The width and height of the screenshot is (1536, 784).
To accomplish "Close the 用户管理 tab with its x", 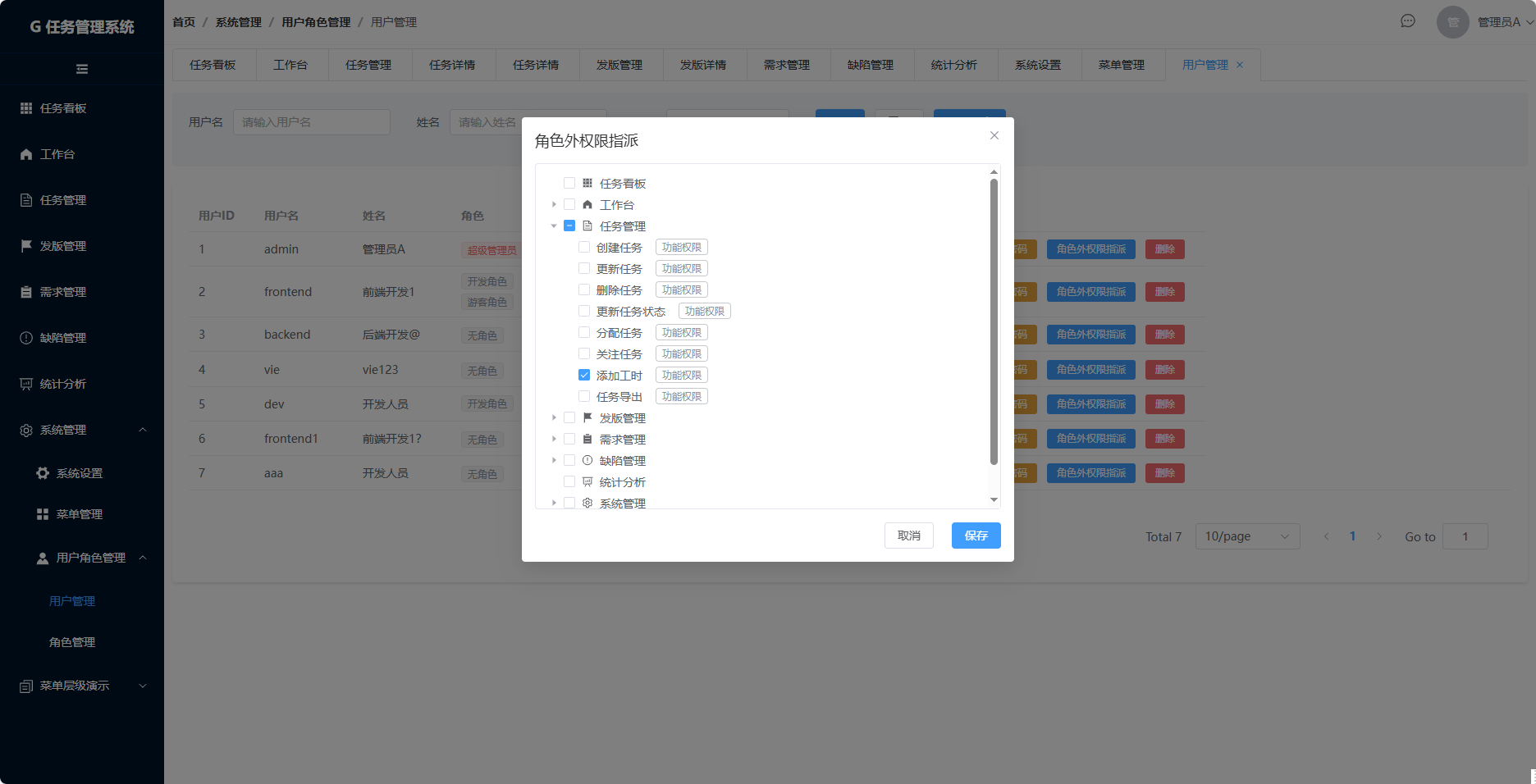I will coord(1240,65).
